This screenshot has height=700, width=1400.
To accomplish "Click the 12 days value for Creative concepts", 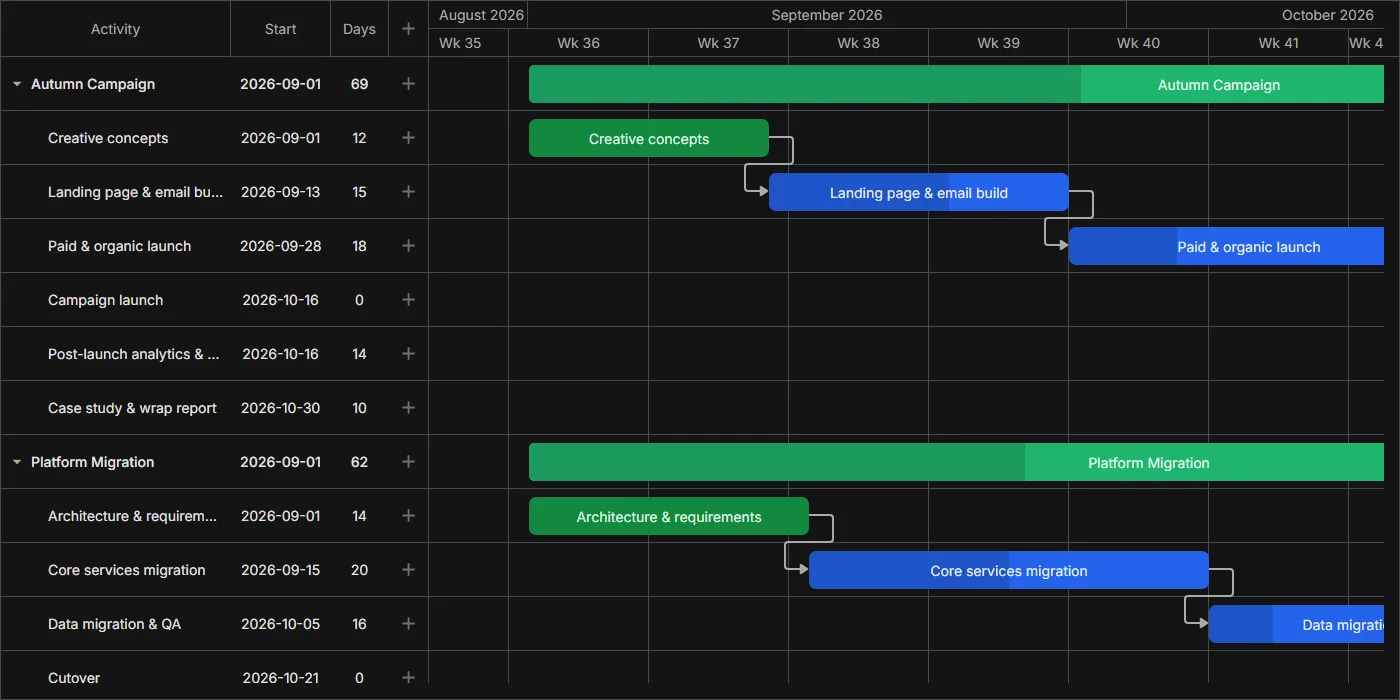I will pos(359,138).
